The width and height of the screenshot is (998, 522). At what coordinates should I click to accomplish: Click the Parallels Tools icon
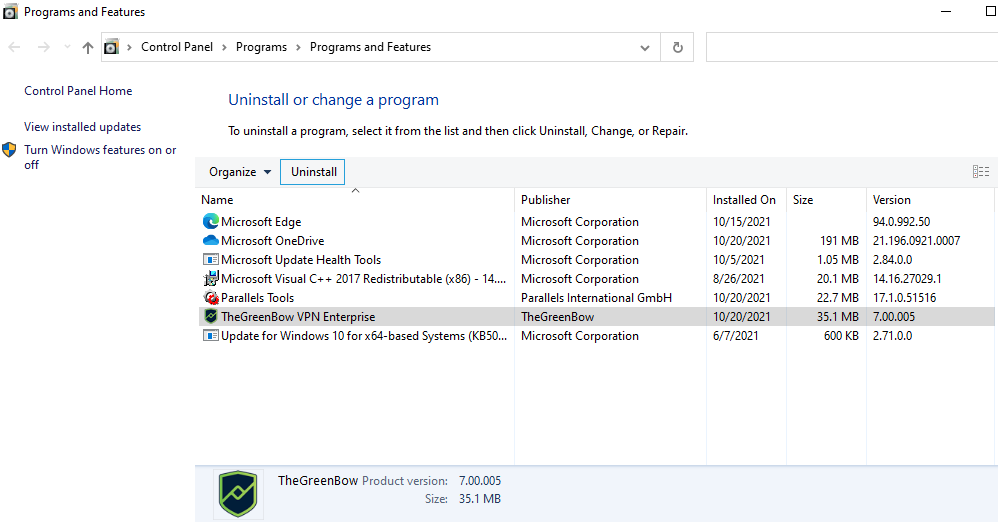[x=210, y=298]
